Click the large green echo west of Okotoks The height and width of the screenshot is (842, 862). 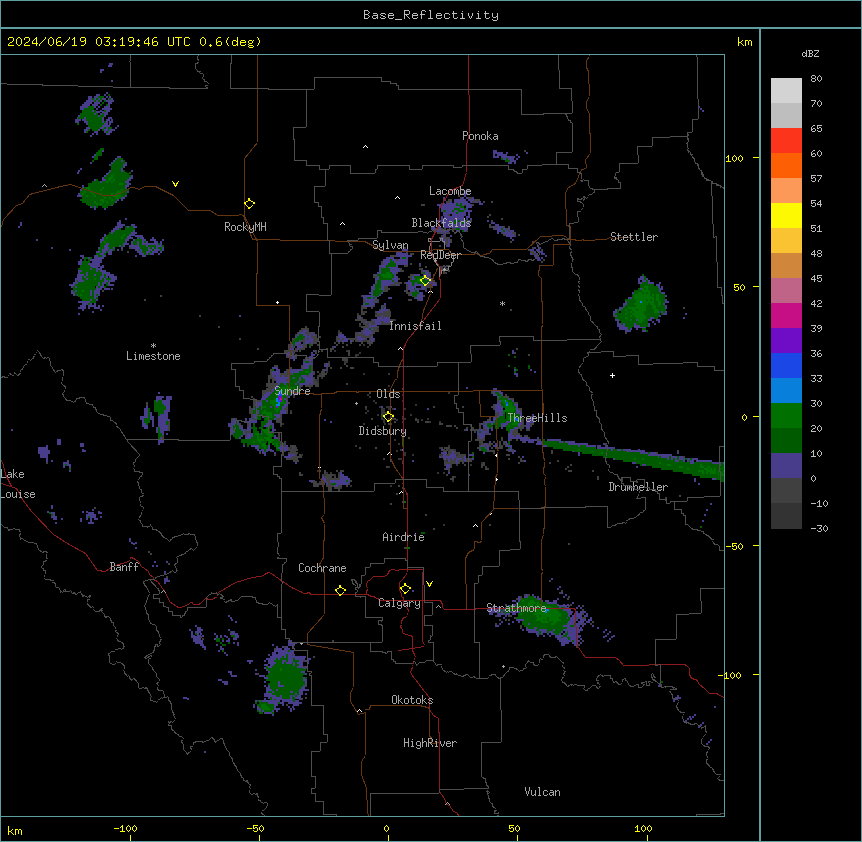click(284, 679)
